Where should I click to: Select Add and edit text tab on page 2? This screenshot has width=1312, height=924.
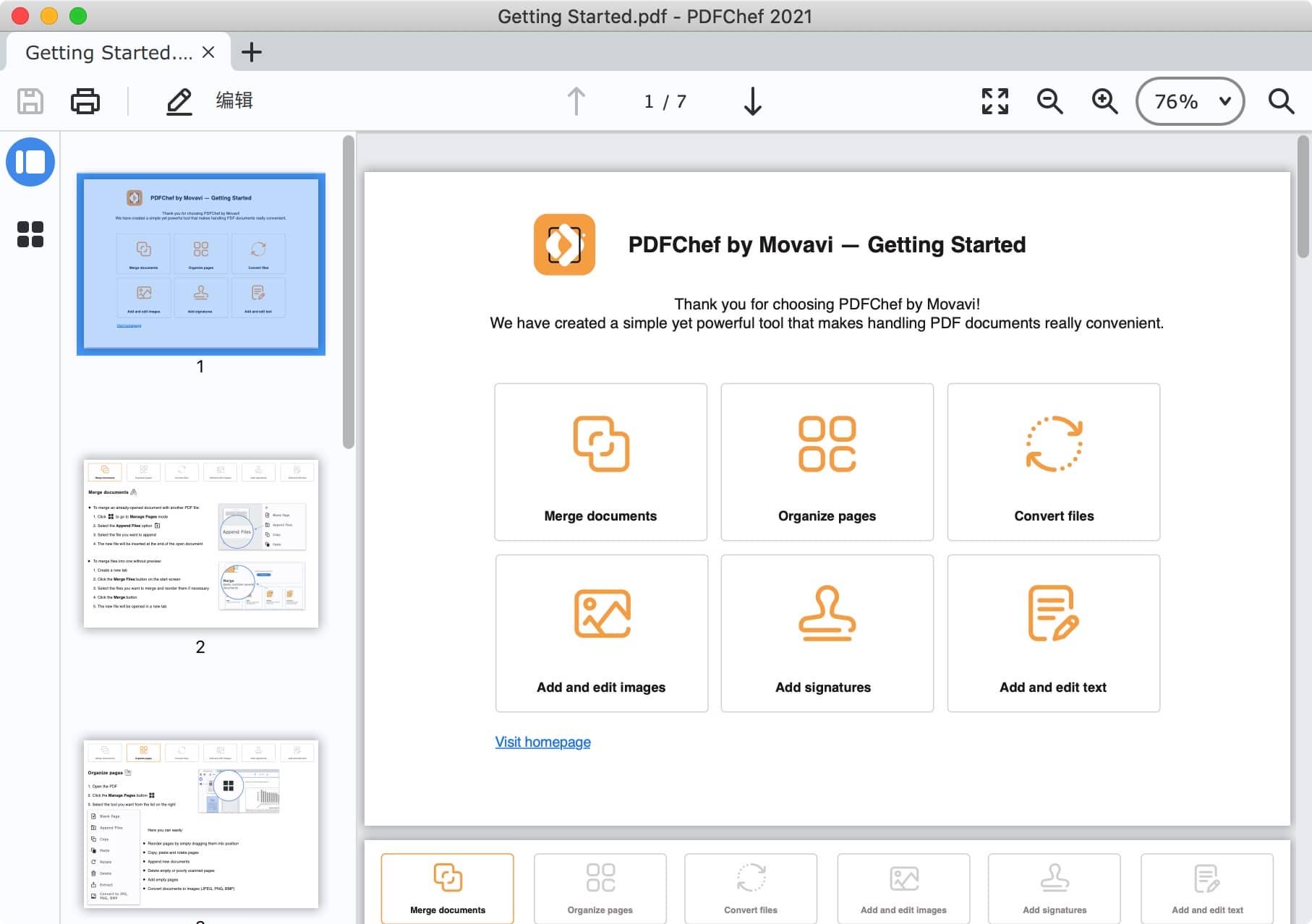(1207, 889)
